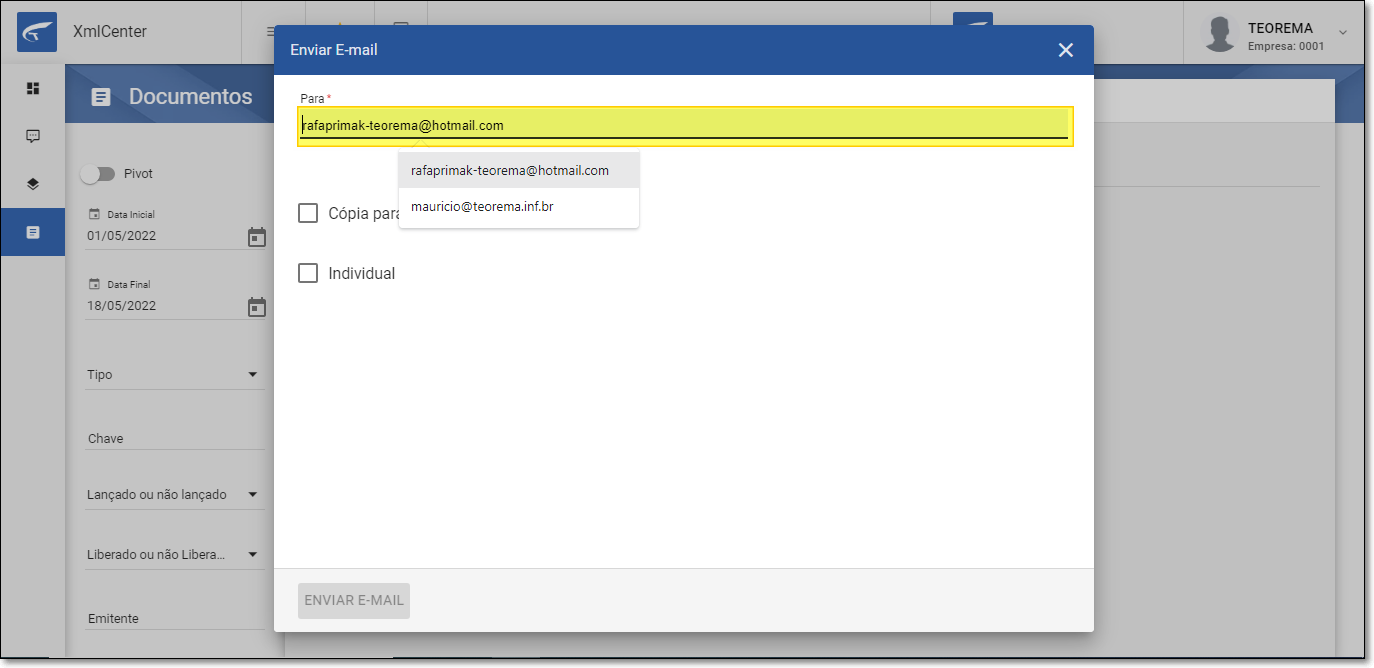Close the Enviar E-mail dialog
Image resolution: width=1374 pixels, height=668 pixels.
[1066, 50]
